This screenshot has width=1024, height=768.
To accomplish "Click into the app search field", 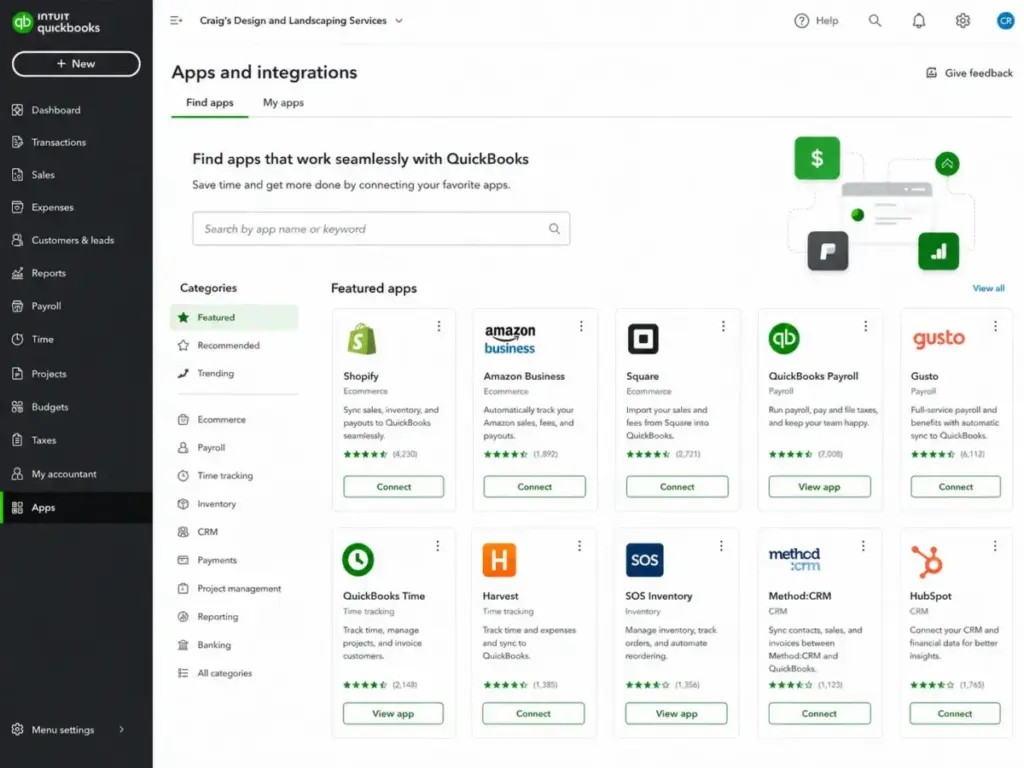I will point(381,229).
